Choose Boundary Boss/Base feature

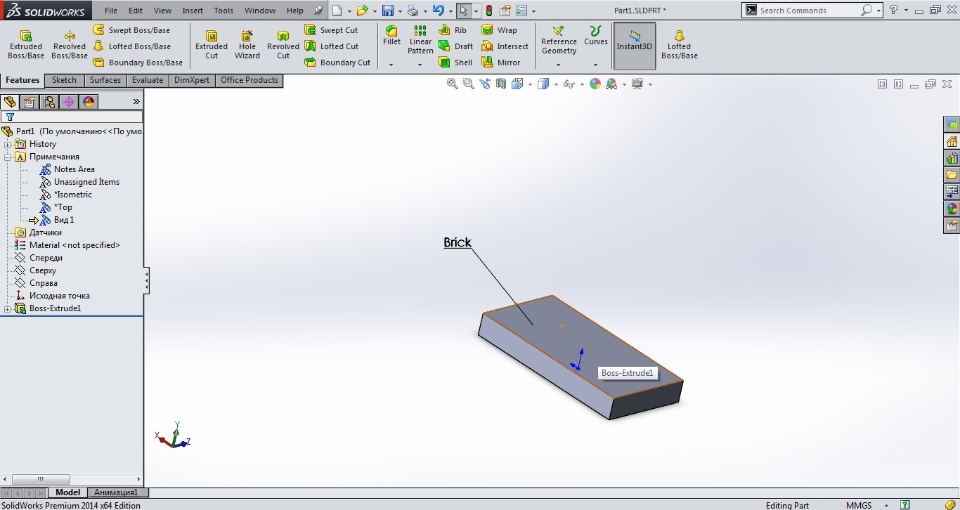(x=138, y=62)
